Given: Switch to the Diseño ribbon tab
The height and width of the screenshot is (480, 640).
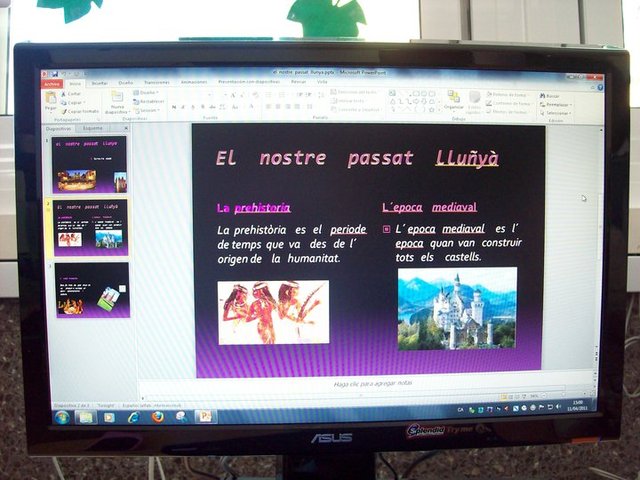Looking at the screenshot, I should [126, 82].
